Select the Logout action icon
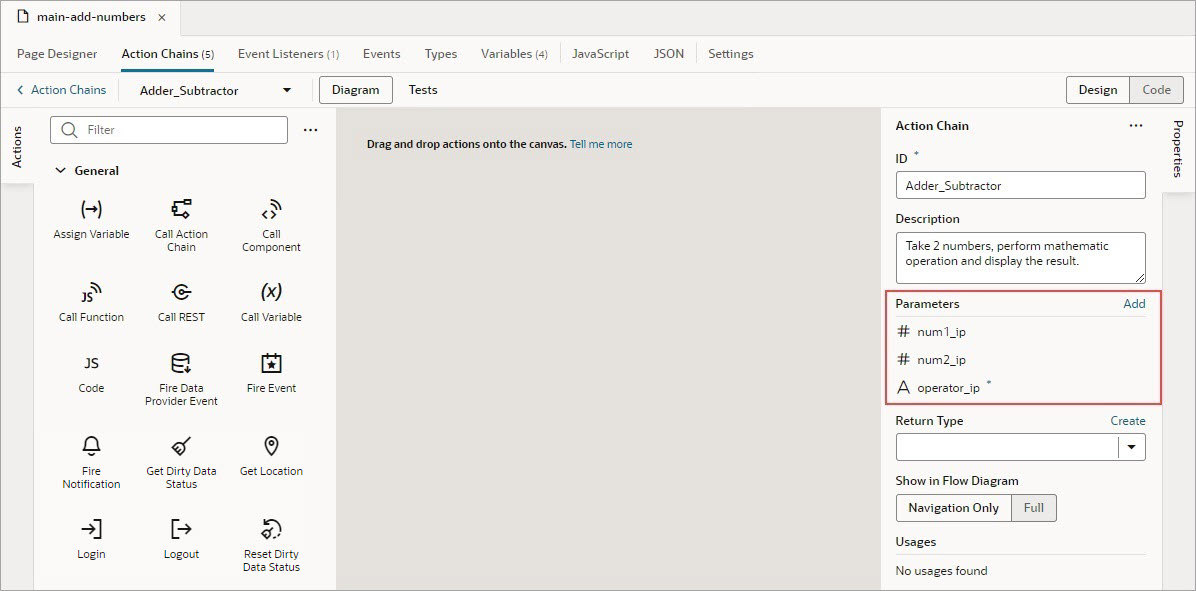 pos(181,529)
